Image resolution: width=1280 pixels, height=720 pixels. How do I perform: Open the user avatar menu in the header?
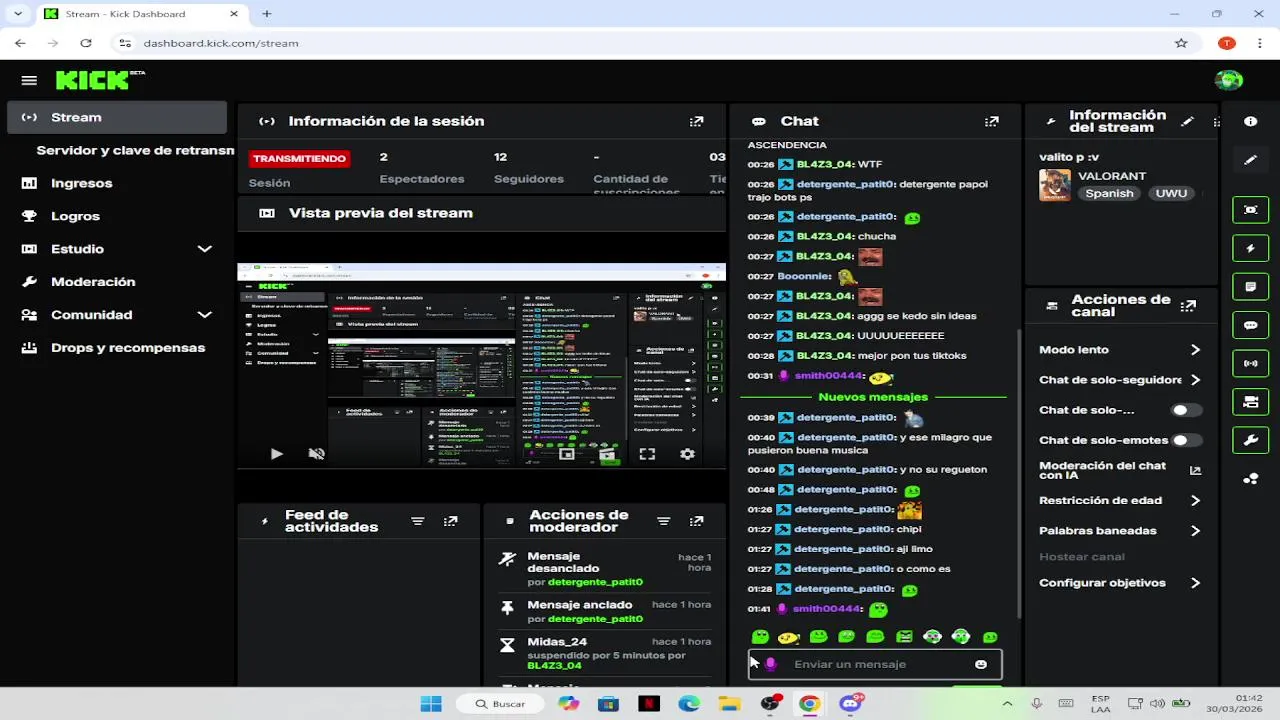(1228, 80)
